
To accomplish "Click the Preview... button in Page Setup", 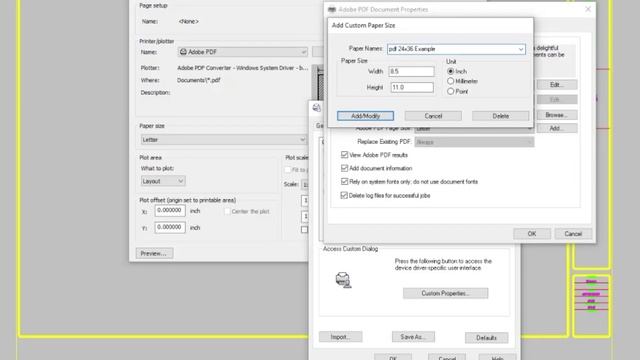I will tap(154, 253).
